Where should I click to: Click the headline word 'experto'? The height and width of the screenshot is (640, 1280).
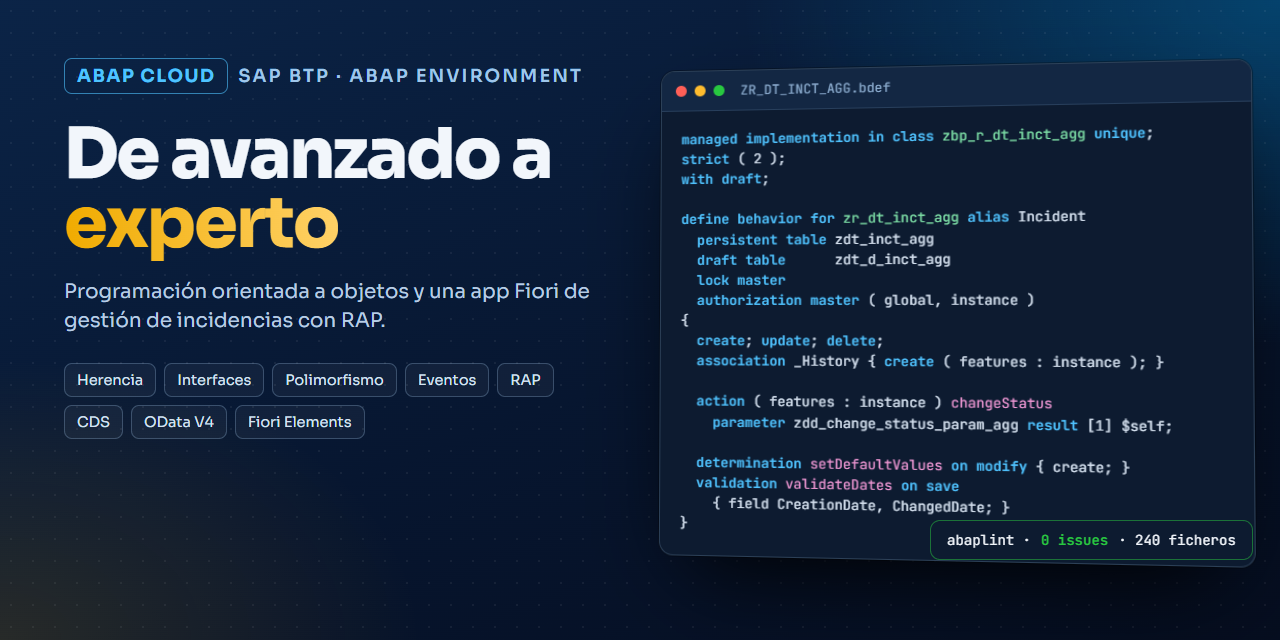pos(202,226)
